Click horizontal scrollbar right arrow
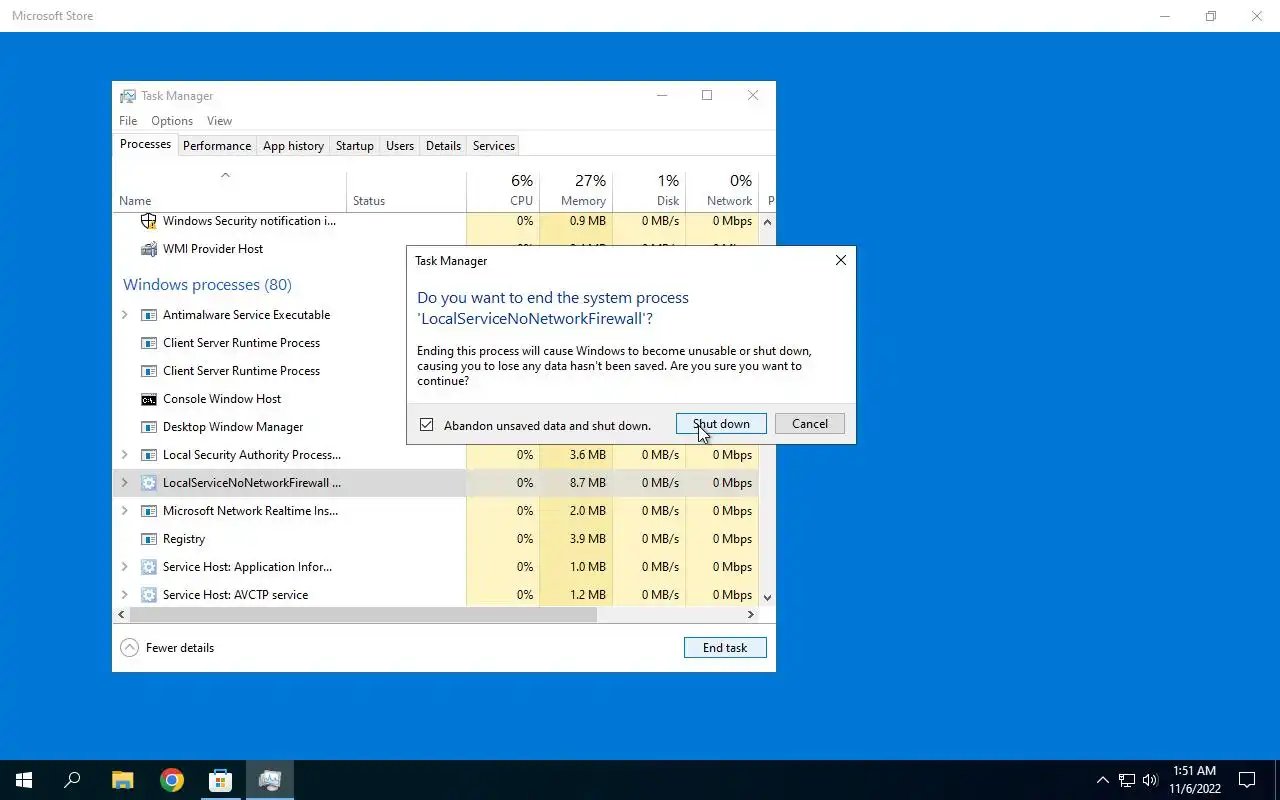 click(751, 615)
